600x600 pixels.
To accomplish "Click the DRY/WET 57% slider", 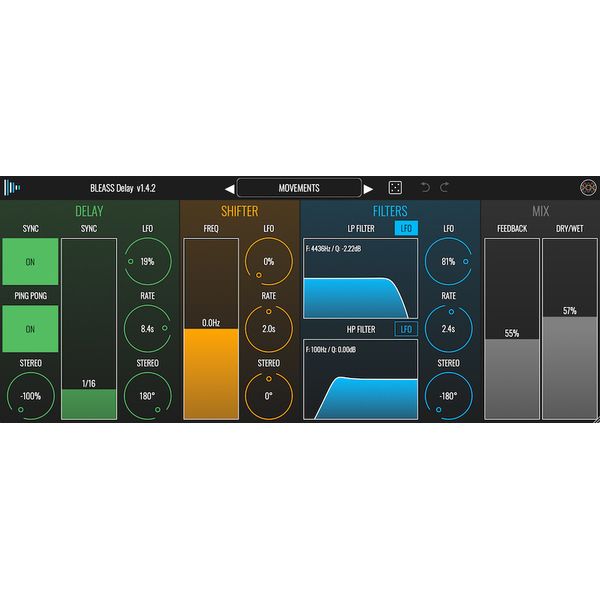I will click(569, 328).
